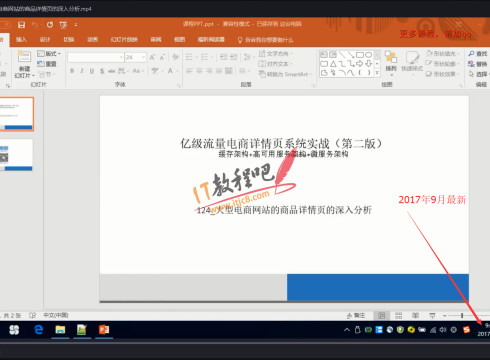Click the Increase List Level icon
This screenshot has height=360, width=490.
(x=234, y=57)
